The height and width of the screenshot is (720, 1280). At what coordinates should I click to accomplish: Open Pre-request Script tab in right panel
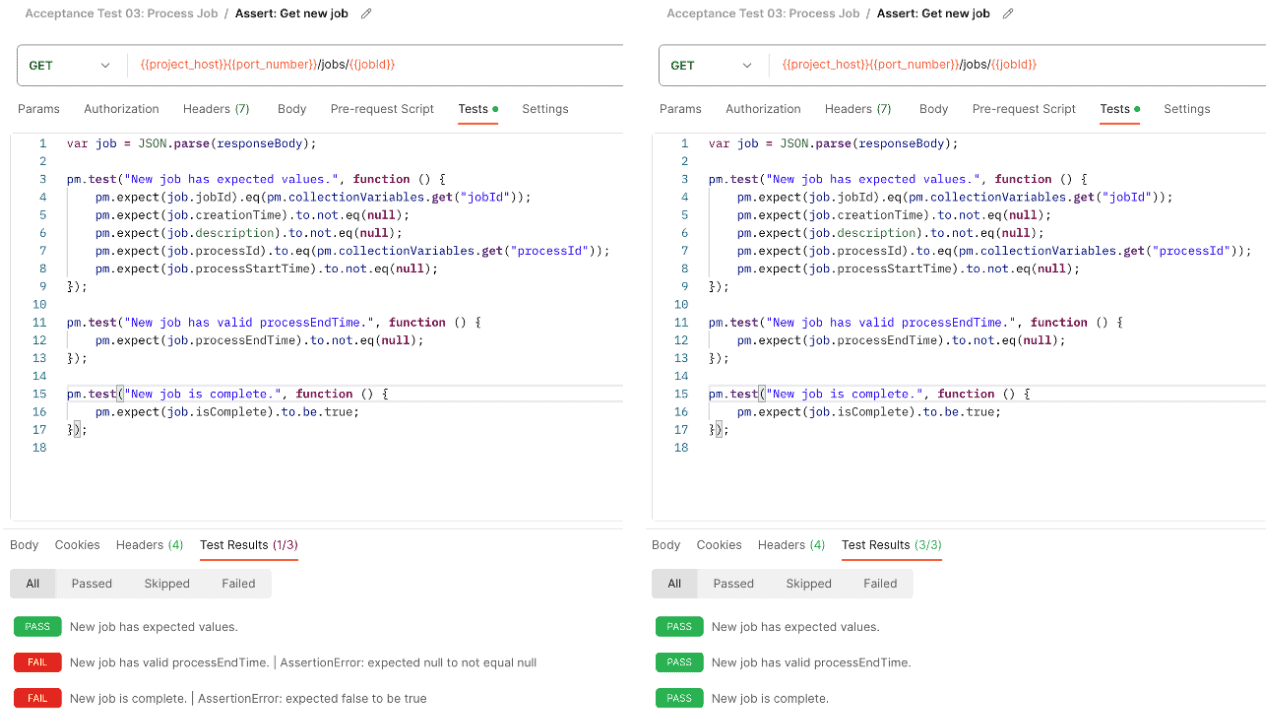[x=1024, y=109]
